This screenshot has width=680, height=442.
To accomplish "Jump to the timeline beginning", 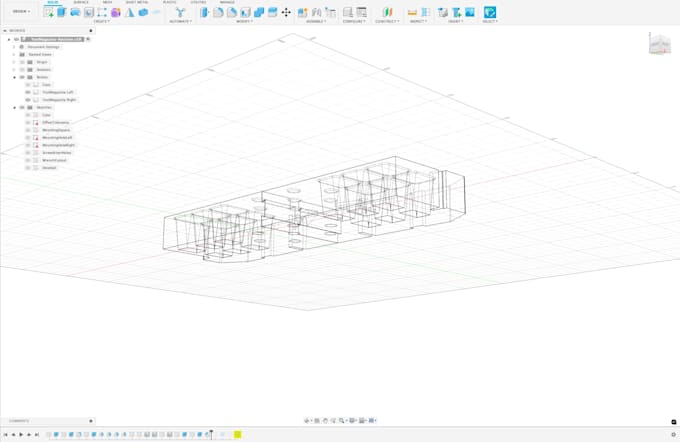I will point(5,434).
